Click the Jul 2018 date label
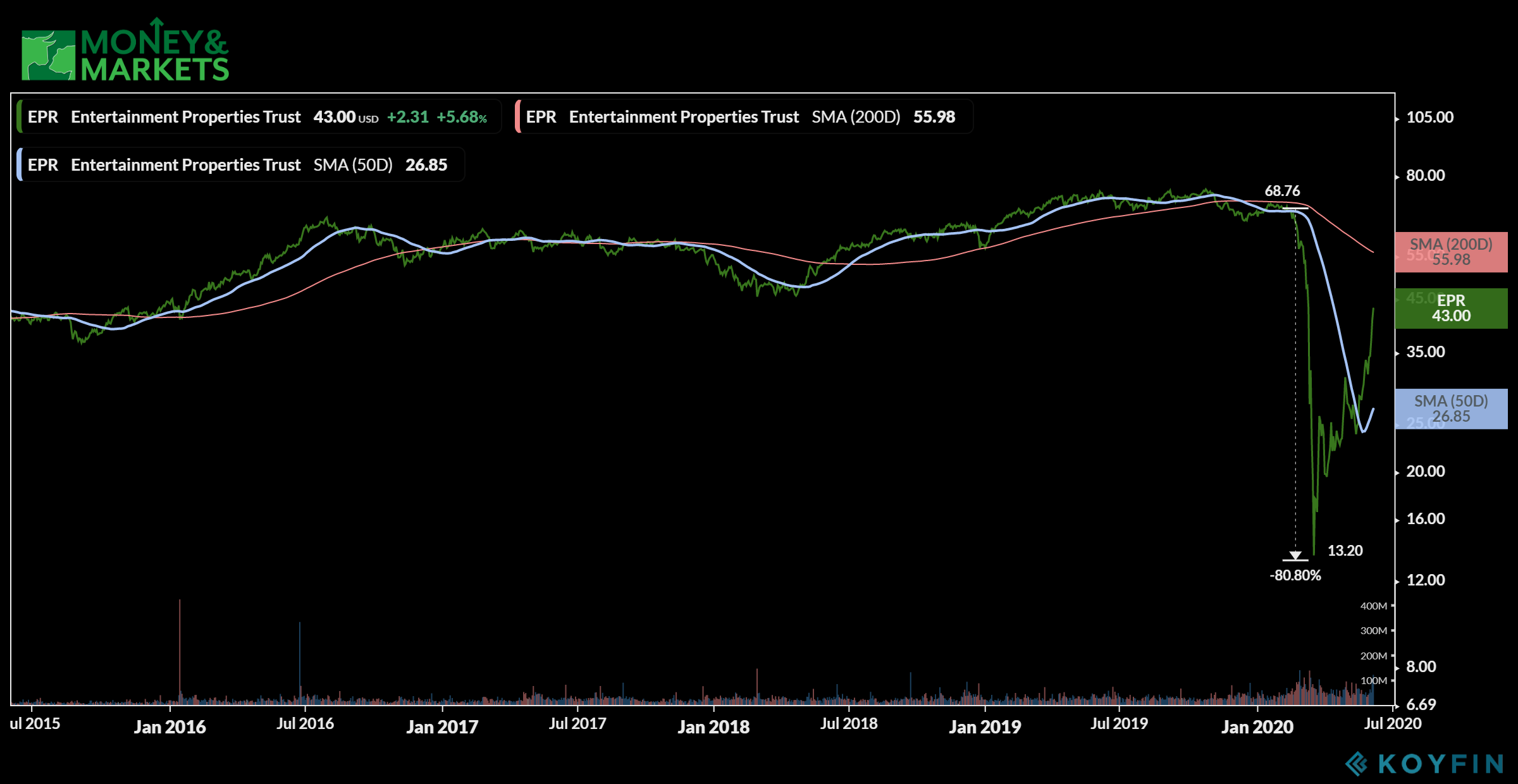This screenshot has height=784, width=1518. [x=849, y=724]
